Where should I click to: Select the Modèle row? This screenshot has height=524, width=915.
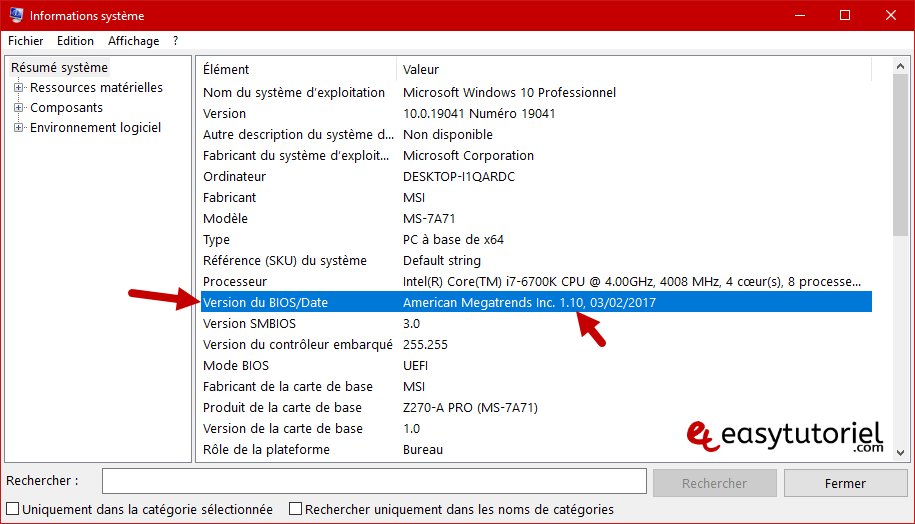coord(536,218)
